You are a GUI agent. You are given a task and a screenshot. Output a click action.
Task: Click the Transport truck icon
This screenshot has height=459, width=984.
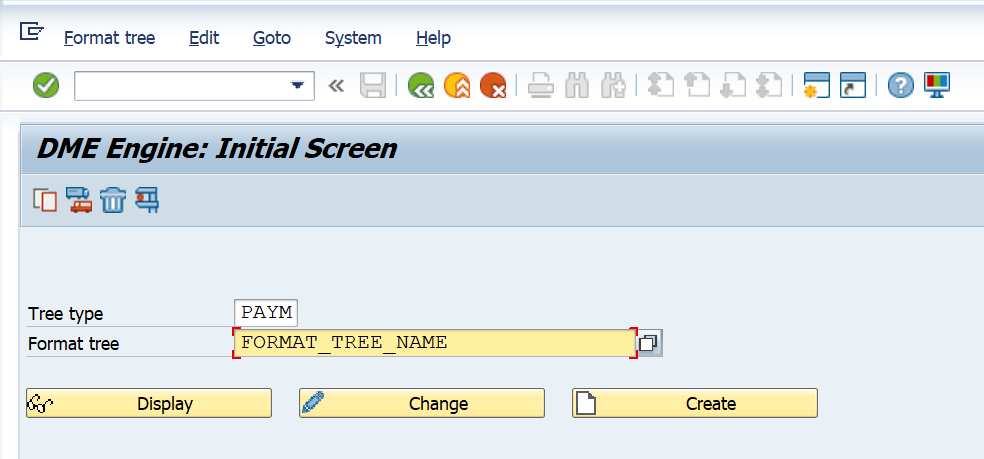tap(79, 200)
